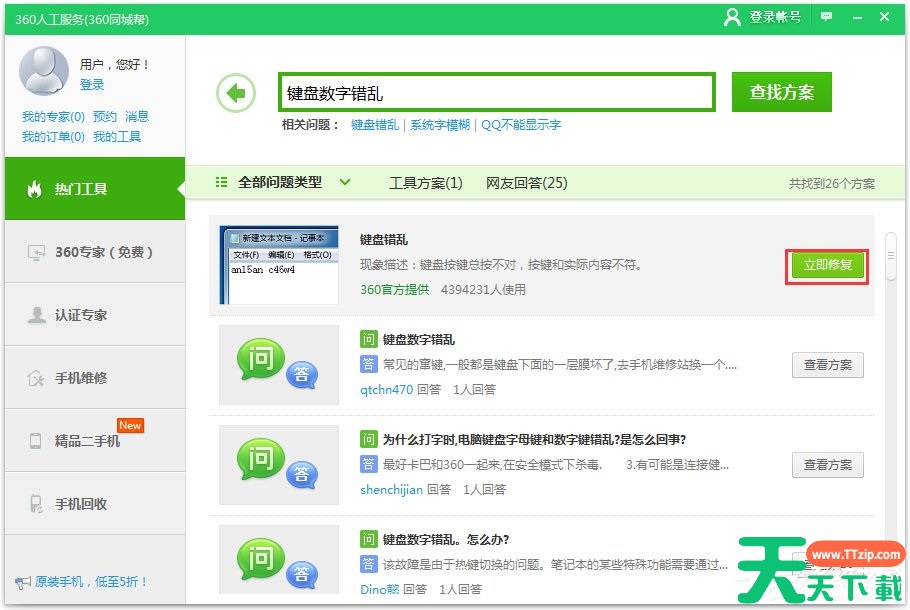Click the 键盘数字错乱 search input field

[496, 93]
